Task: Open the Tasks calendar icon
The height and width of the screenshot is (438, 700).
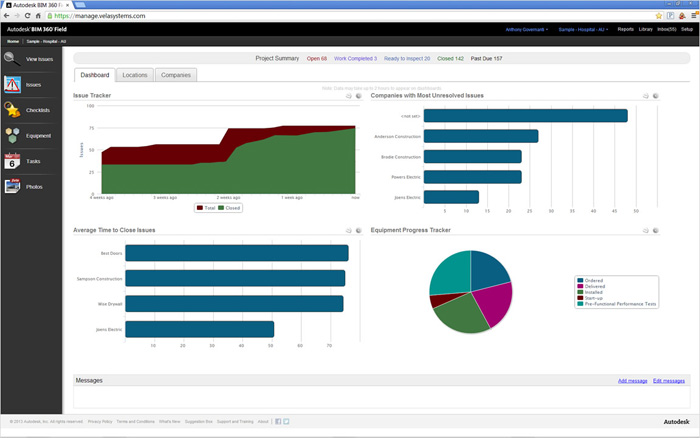Action: [x=13, y=161]
